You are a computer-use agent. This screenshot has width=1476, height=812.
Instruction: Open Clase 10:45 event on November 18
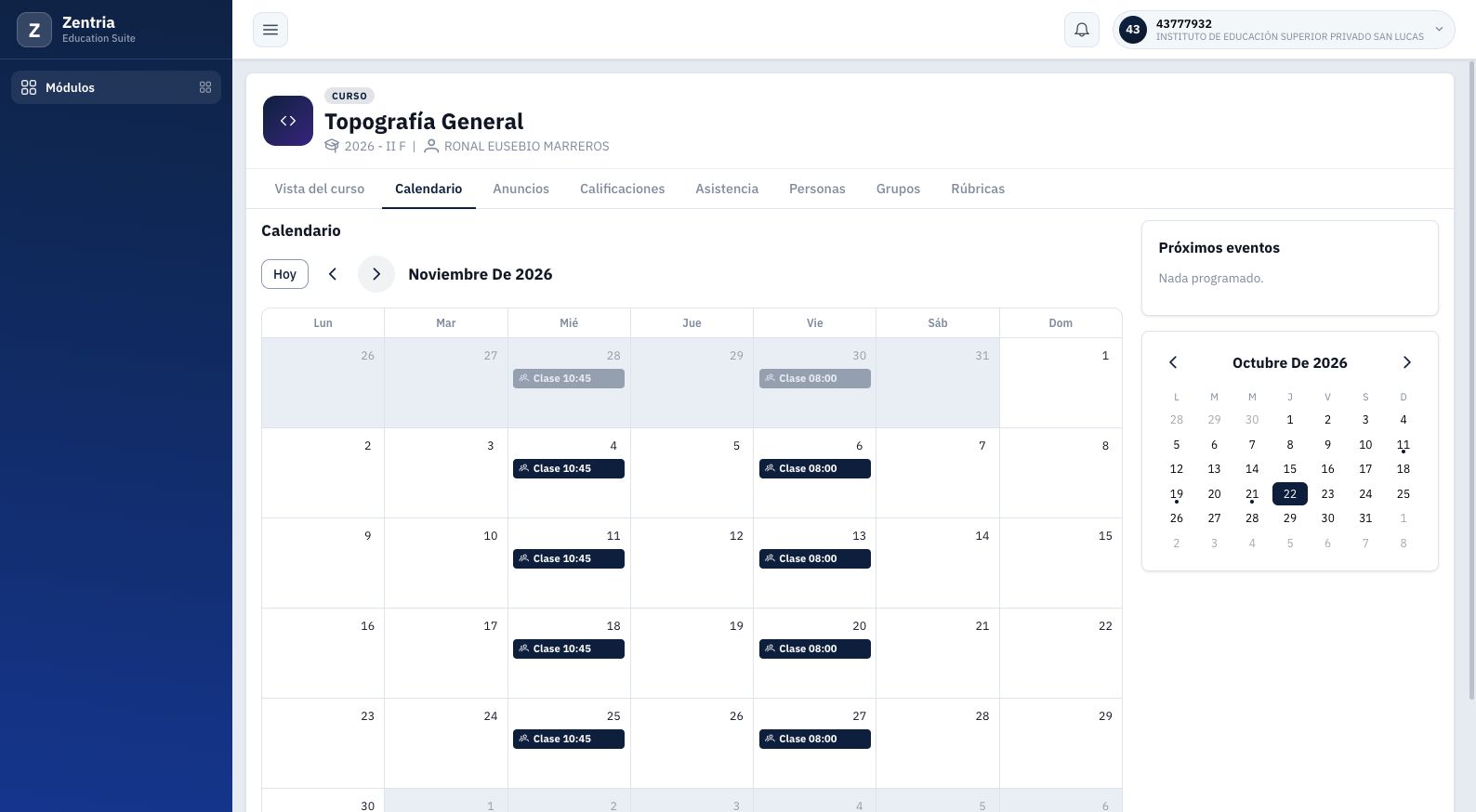pos(569,648)
